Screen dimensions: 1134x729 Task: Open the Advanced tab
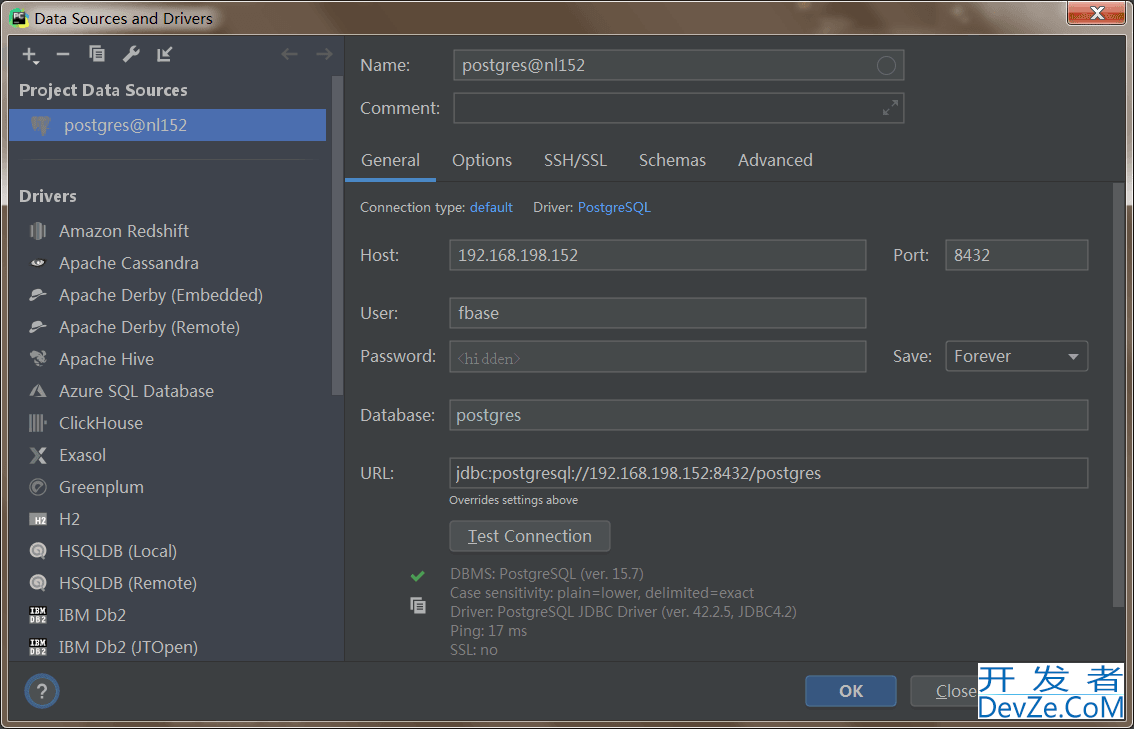775,160
